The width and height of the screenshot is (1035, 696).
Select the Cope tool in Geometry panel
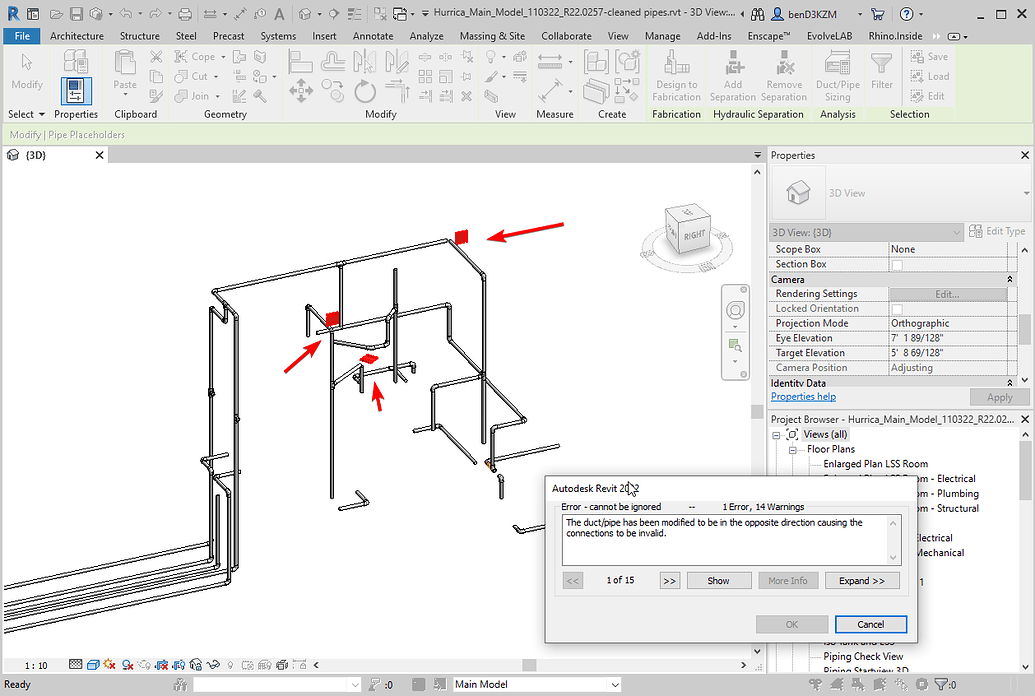point(196,56)
